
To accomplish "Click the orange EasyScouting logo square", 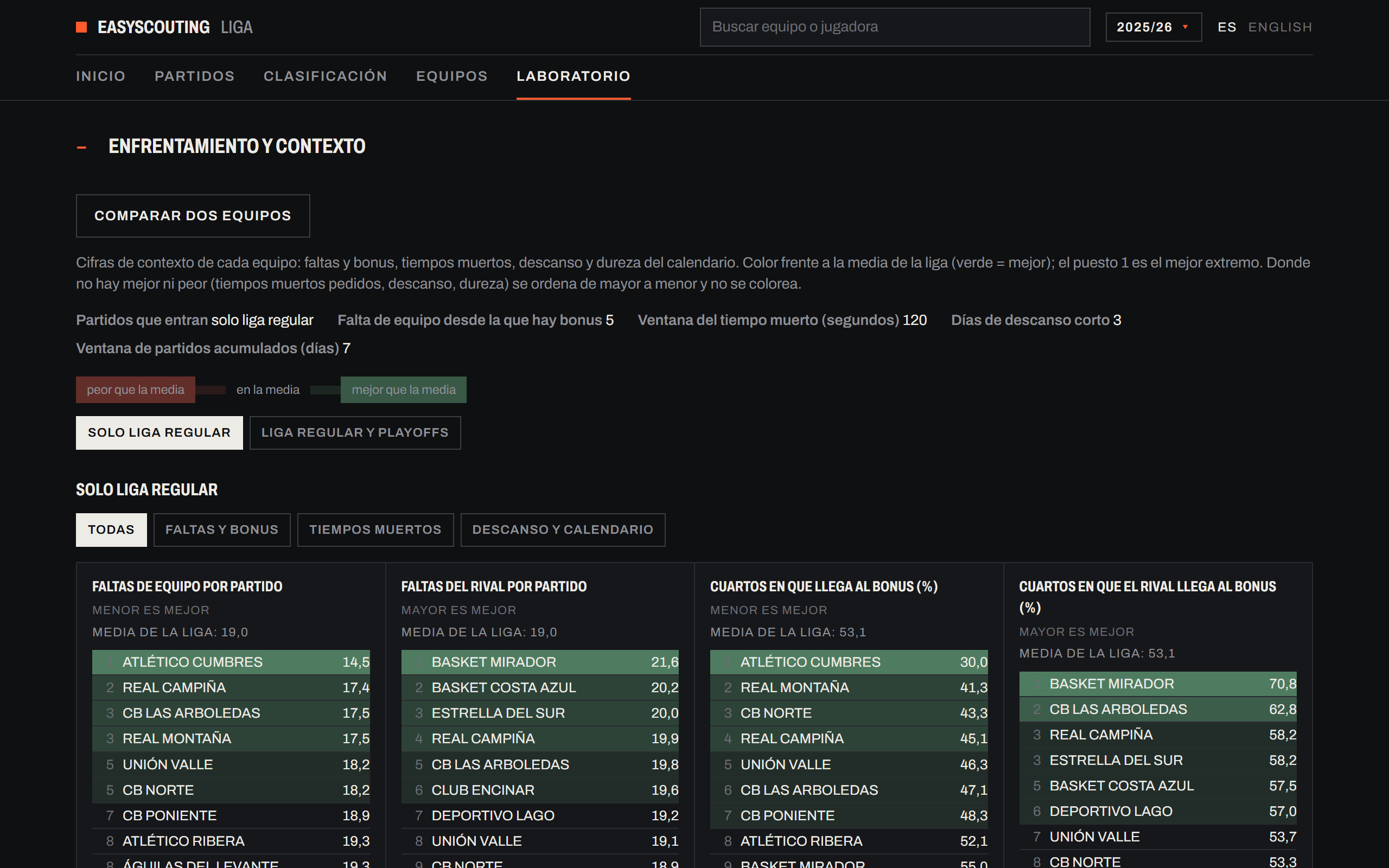I will click(x=81, y=27).
